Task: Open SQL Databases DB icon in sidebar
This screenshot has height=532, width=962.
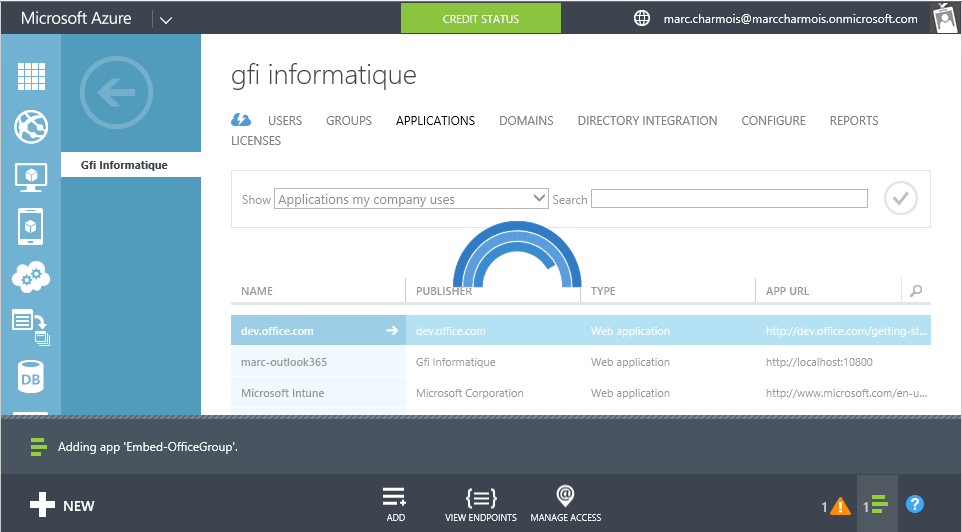Action: 31,377
